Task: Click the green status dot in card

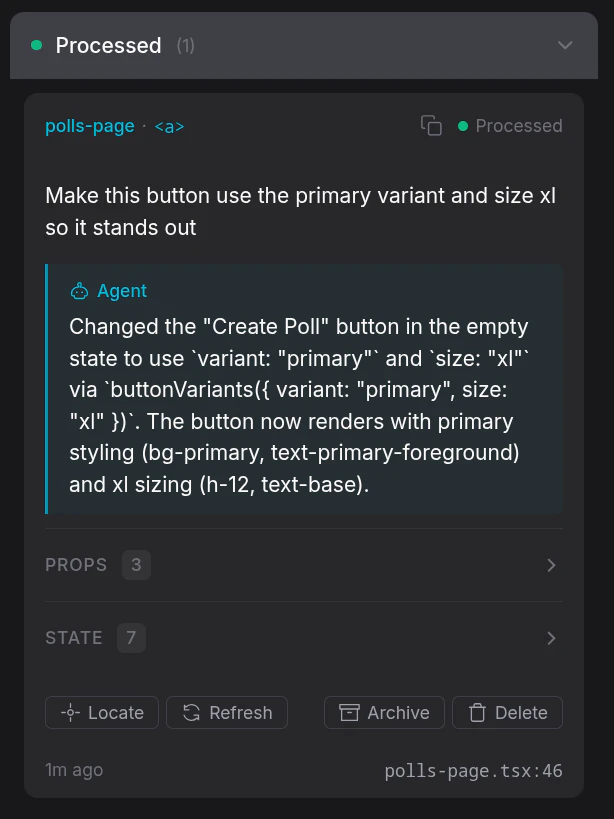Action: tap(463, 126)
